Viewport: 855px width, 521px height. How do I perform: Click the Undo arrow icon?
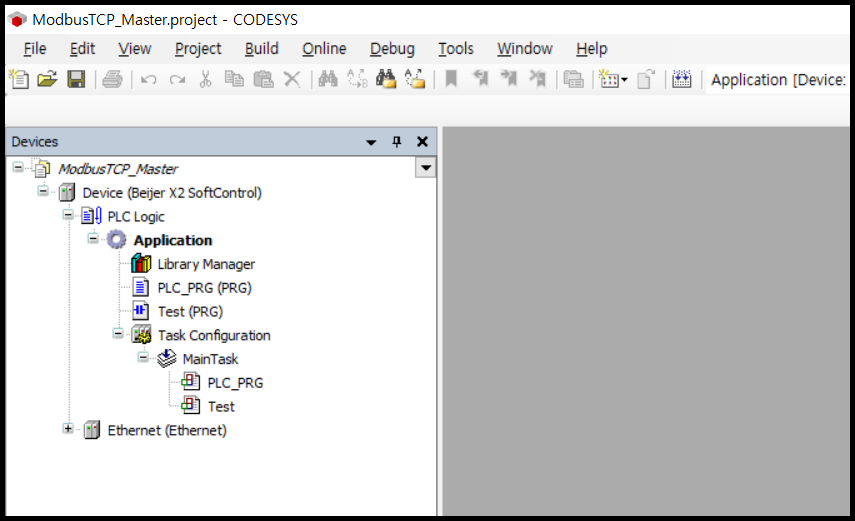(148, 80)
